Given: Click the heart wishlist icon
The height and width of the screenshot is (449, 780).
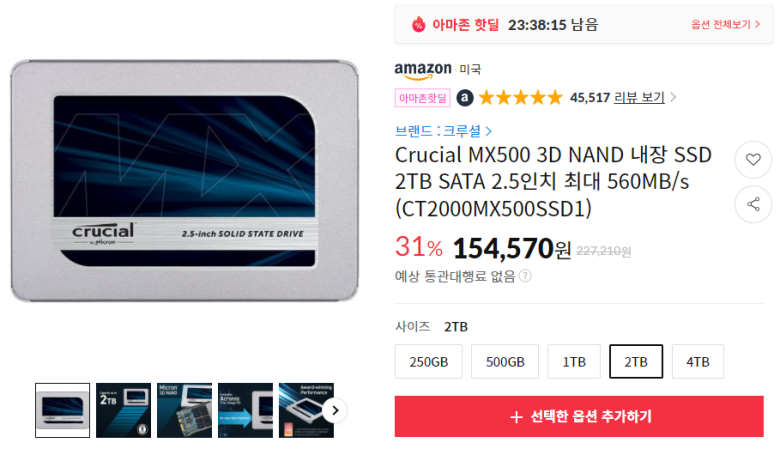Looking at the screenshot, I should pos(753,160).
